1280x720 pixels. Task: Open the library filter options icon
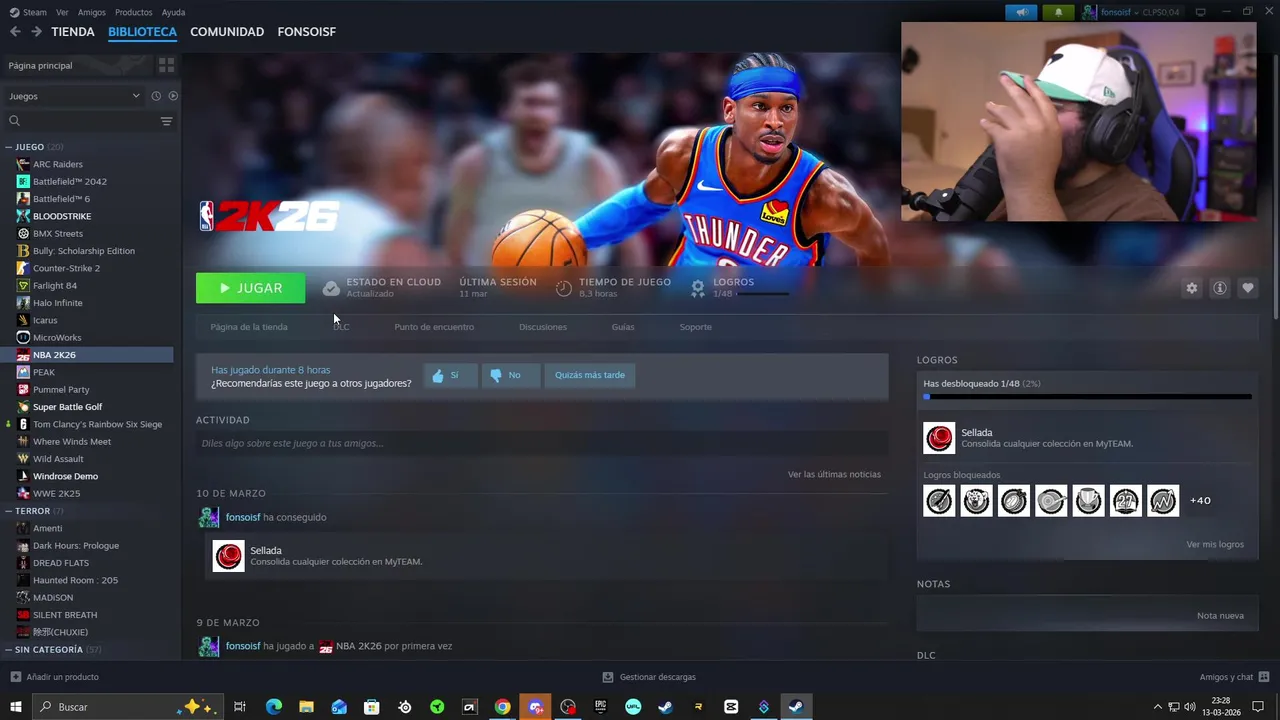(x=166, y=121)
